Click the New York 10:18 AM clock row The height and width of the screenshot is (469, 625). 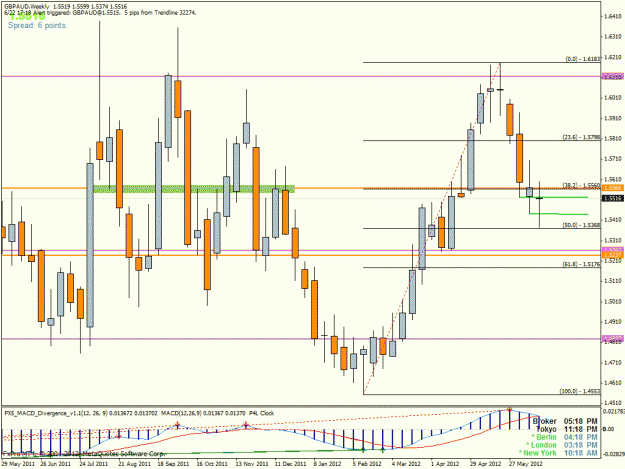558,453
